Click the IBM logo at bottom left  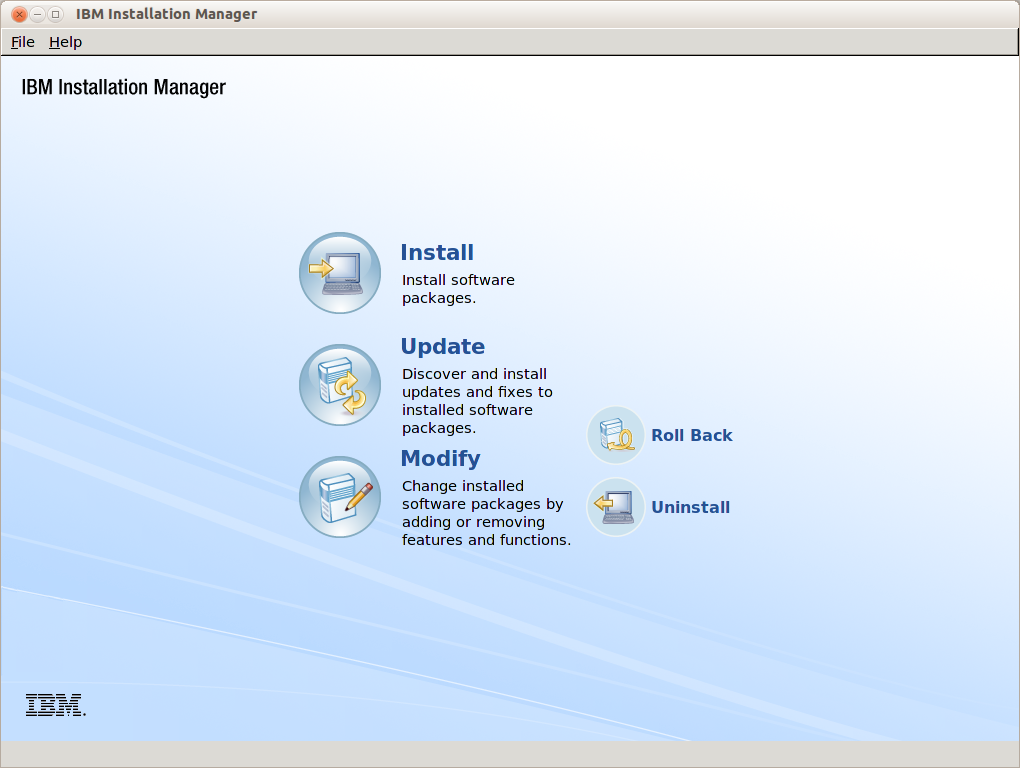pyautogui.click(x=55, y=705)
